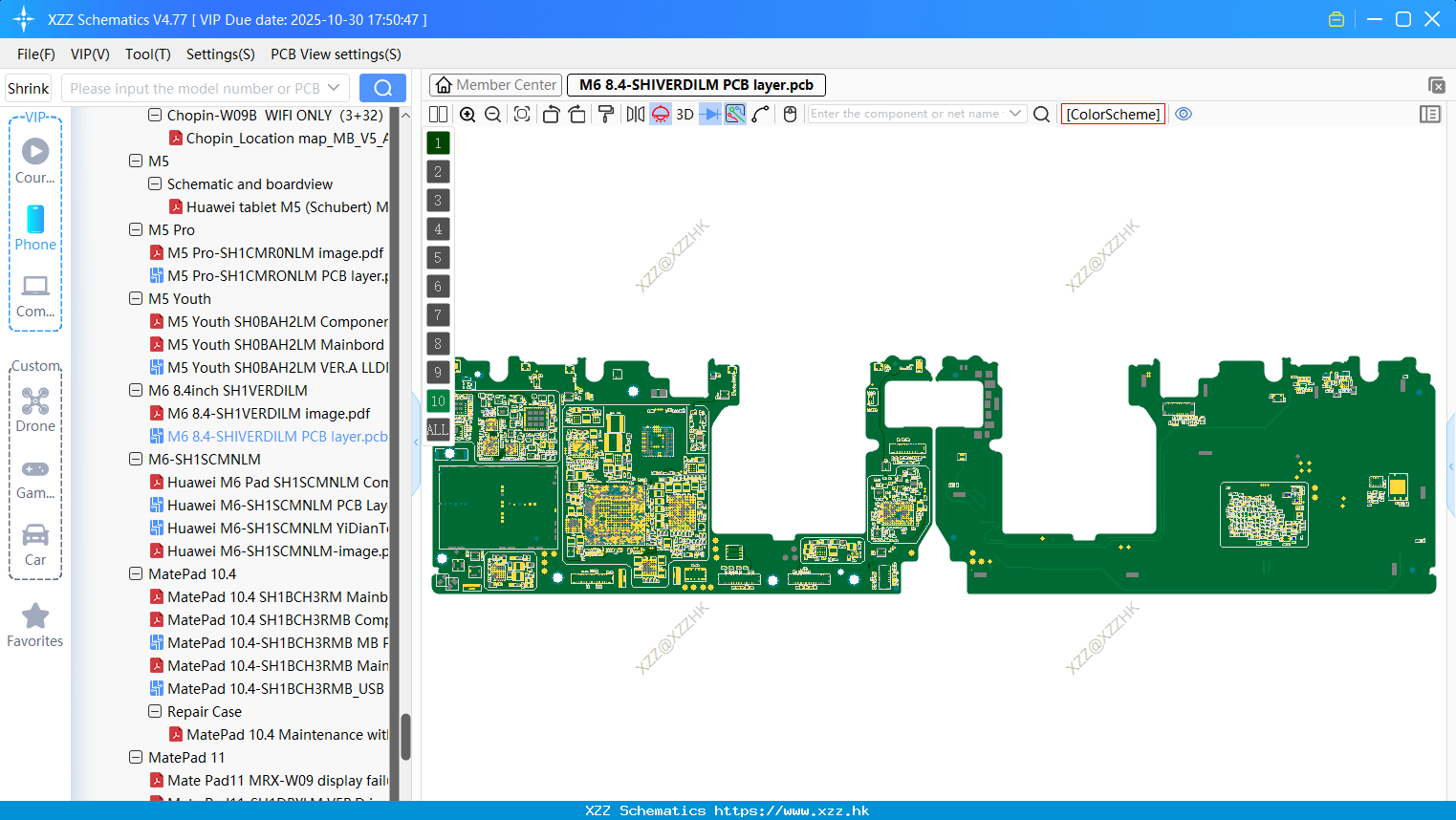Select the M6 8.4-SHIVERDILM PCB layer.pcb tab
This screenshot has width=1456, height=820.
pos(696,85)
